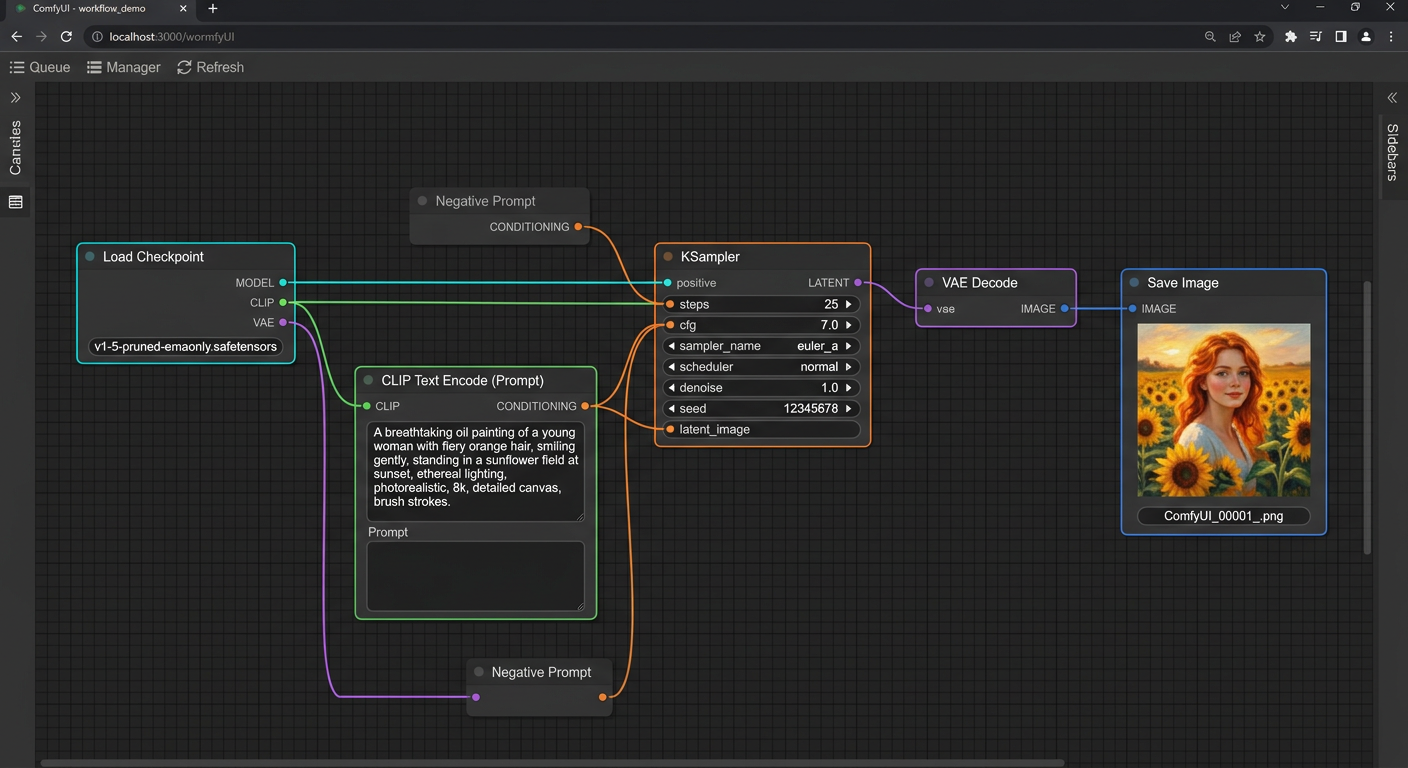Open the browser extensions puzzle icon
This screenshot has width=1408, height=768.
point(1290,37)
